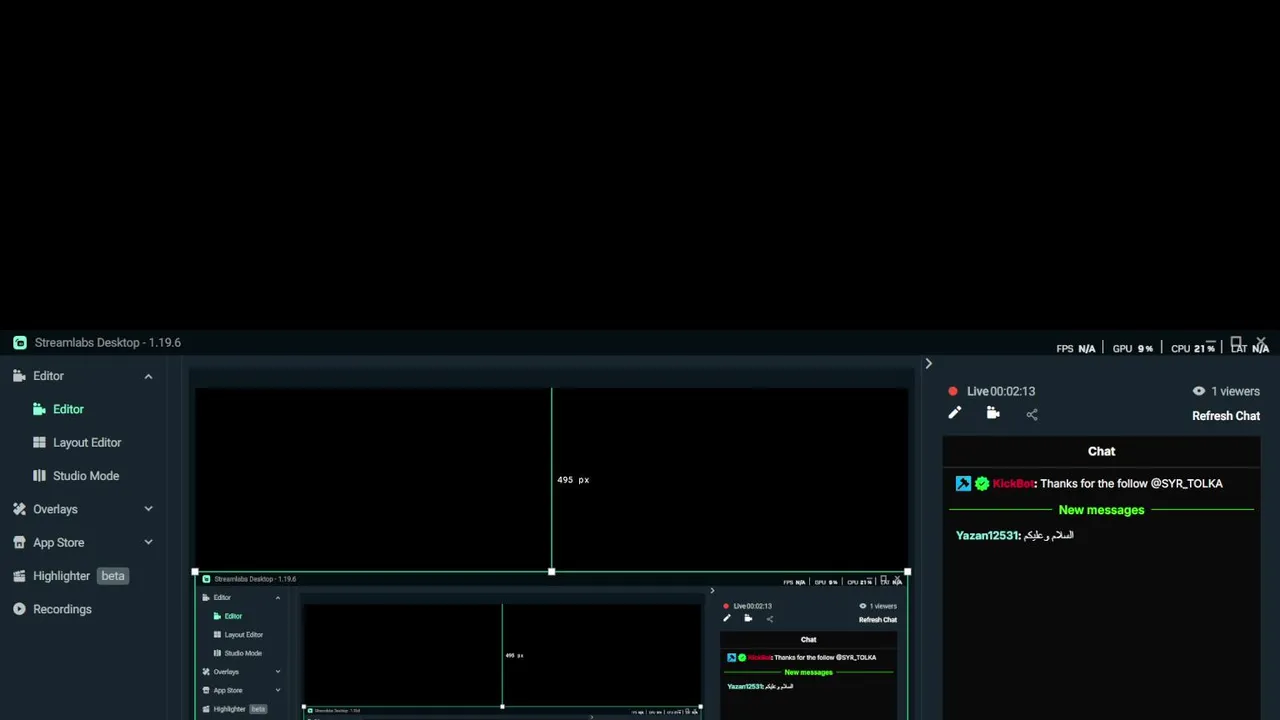Click Yazan12531's Arabic chat message text

pos(1048,535)
